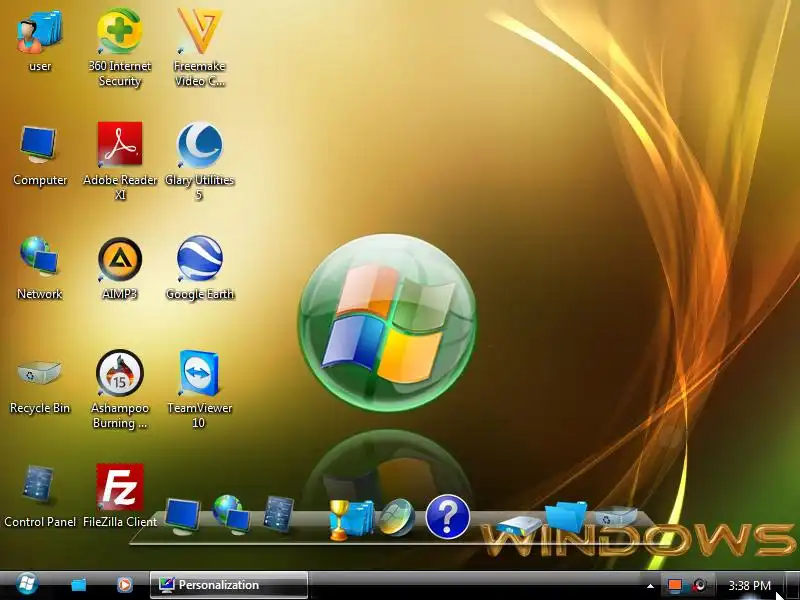Switch to Personalization window on taskbar

click(229, 585)
